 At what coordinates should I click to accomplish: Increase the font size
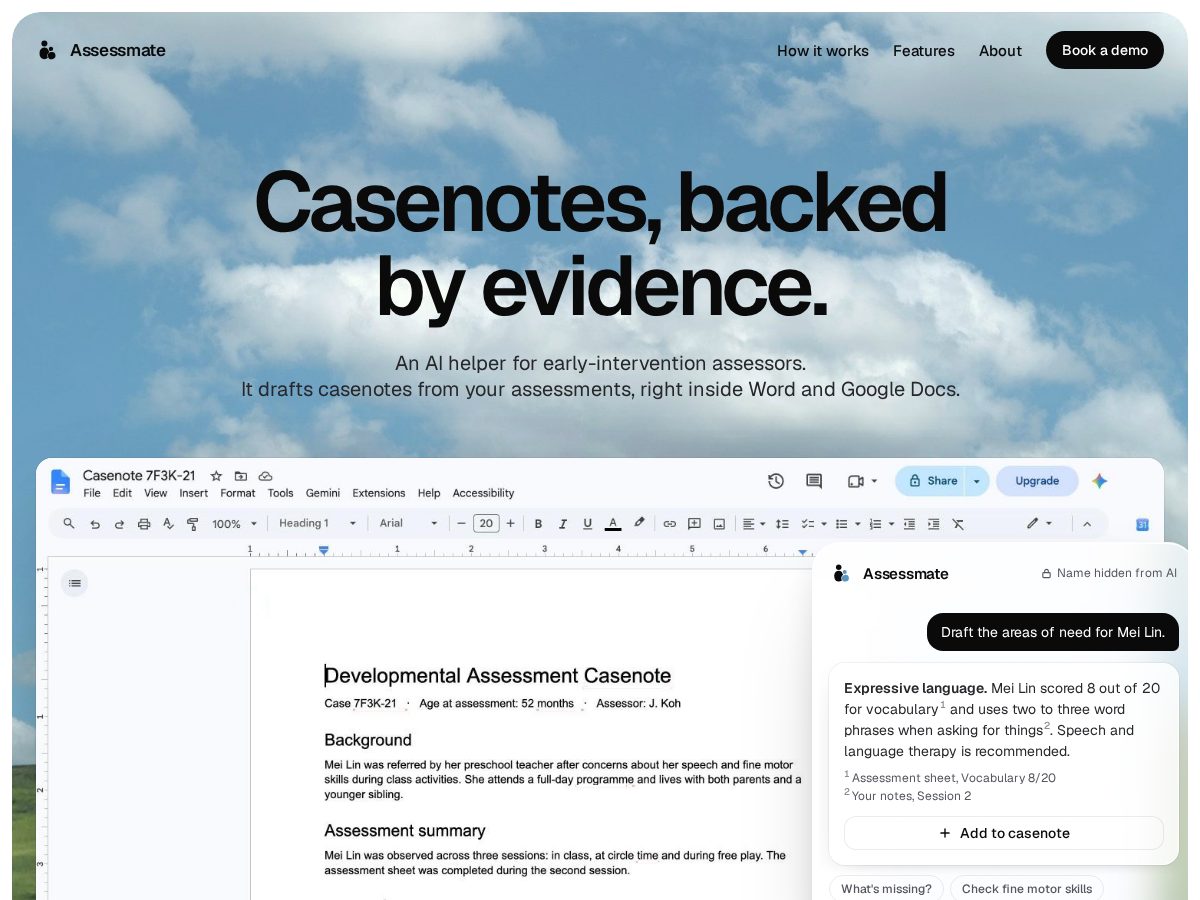[x=510, y=523]
